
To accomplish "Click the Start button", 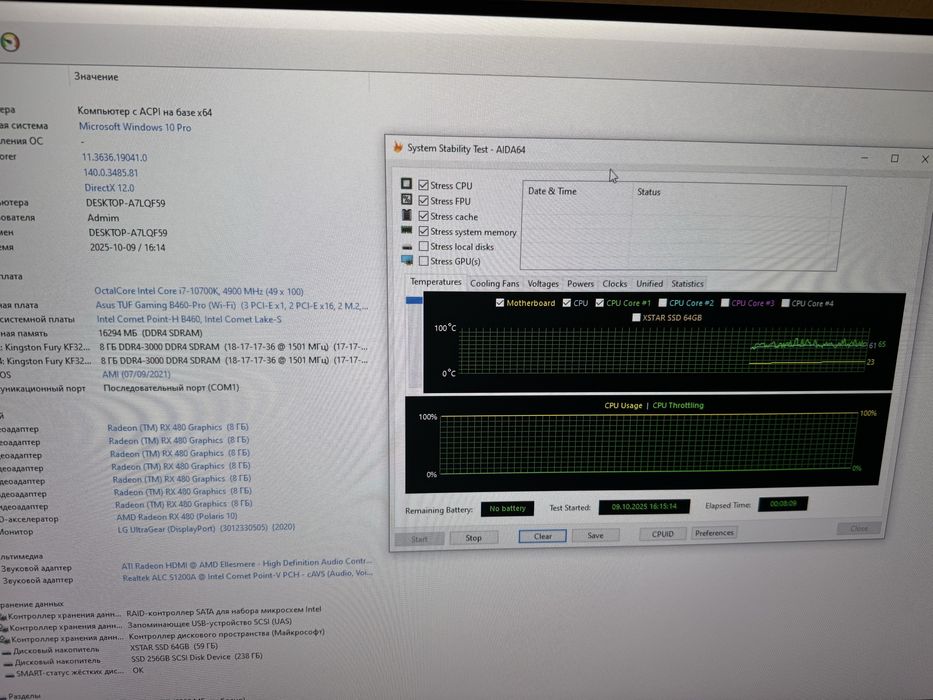I will (419, 539).
